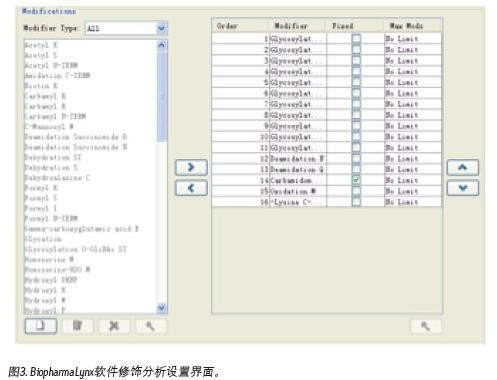Move selected modifier down with down-arrow
This screenshot has height=380, width=497.
[463, 188]
